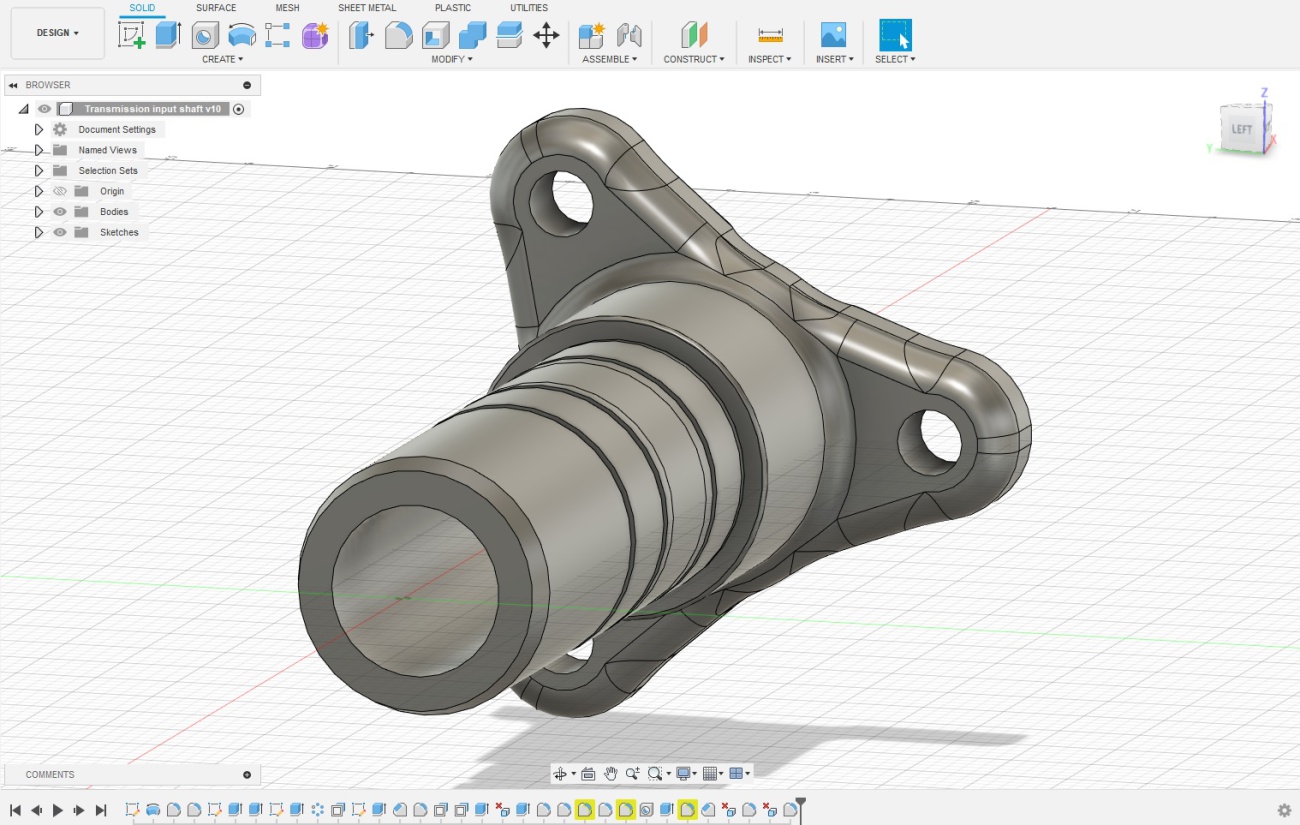Select the Shell tool icon
Image resolution: width=1300 pixels, height=825 pixels.
[x=435, y=36]
